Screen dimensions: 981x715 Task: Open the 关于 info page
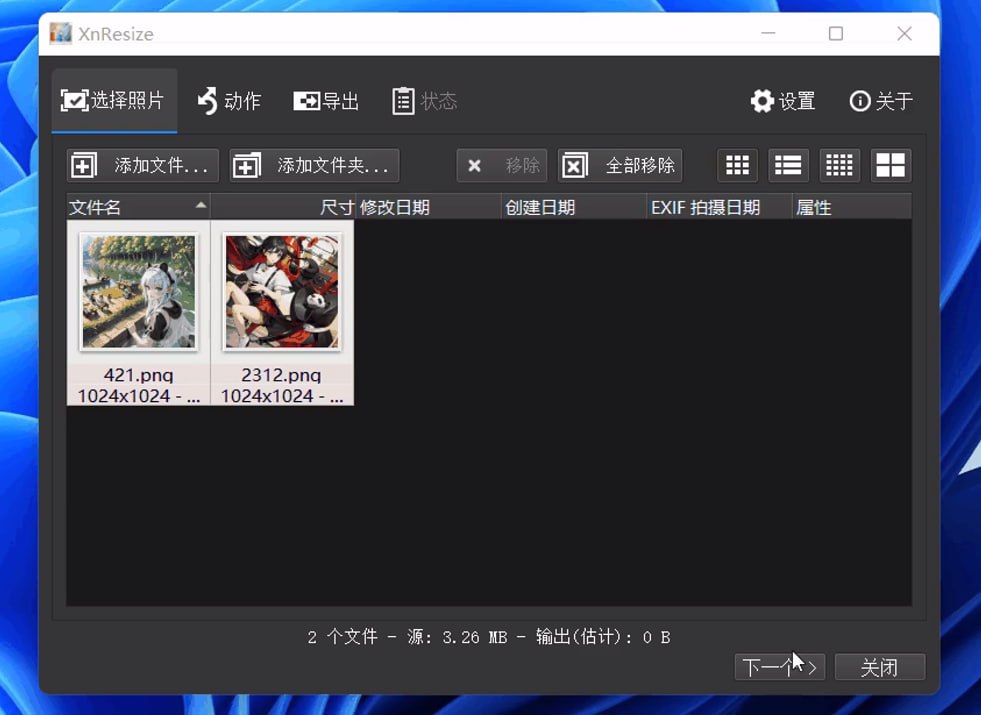tap(881, 101)
